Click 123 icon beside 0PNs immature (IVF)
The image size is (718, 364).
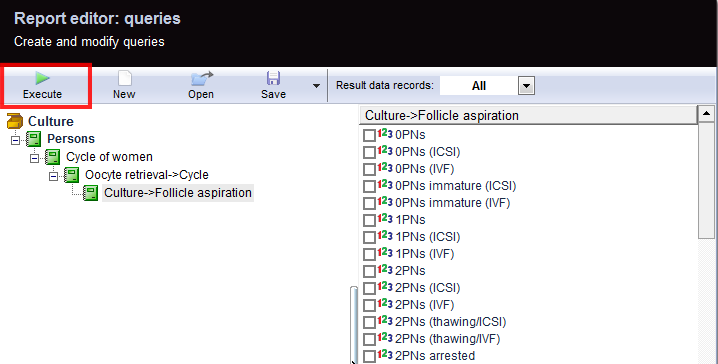(x=385, y=201)
